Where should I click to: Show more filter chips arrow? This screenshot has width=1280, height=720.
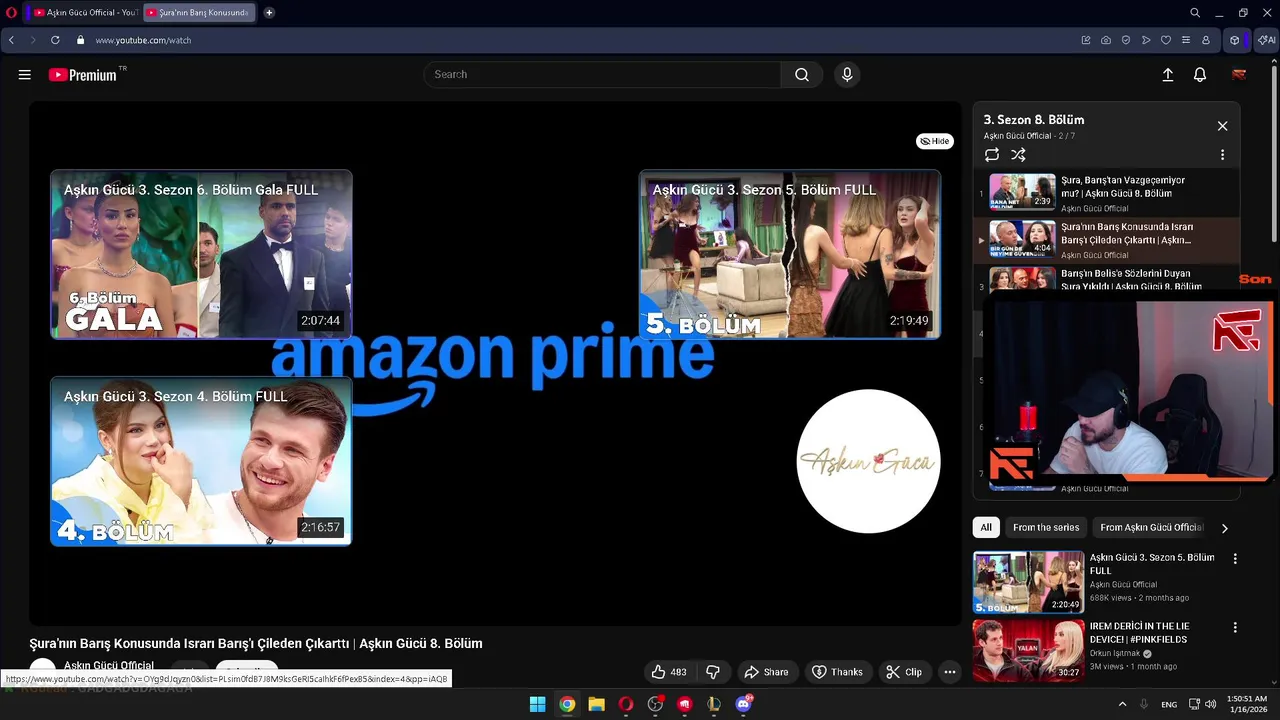[1224, 528]
